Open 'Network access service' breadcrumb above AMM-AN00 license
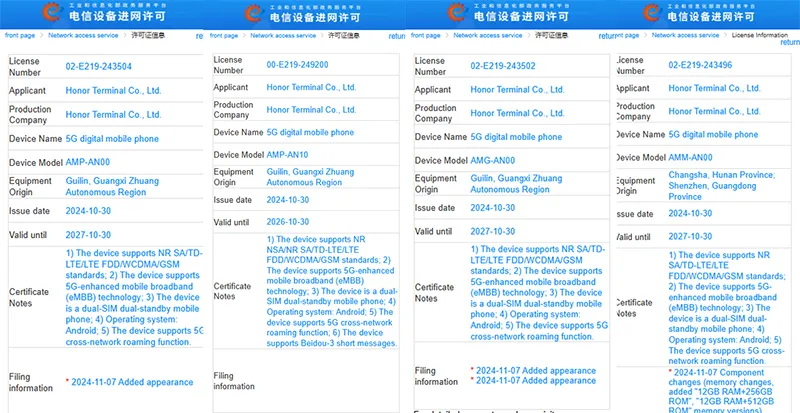 (x=685, y=35)
